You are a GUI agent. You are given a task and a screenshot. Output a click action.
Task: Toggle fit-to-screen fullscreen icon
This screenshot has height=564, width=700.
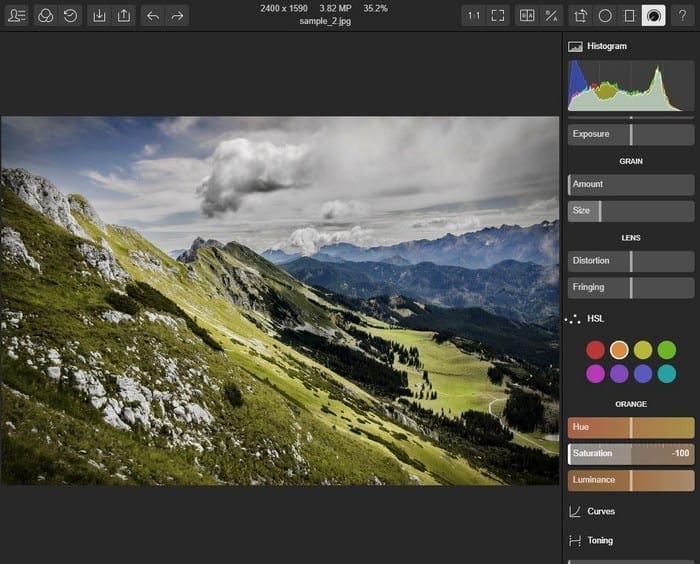point(498,16)
